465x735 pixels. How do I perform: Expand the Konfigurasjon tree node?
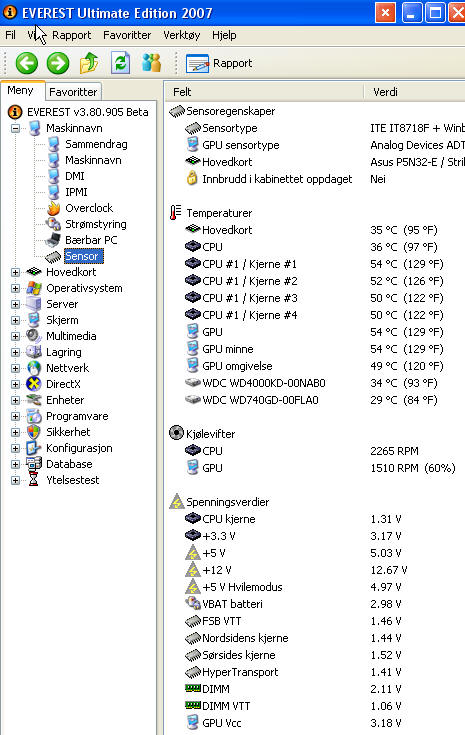point(15,448)
